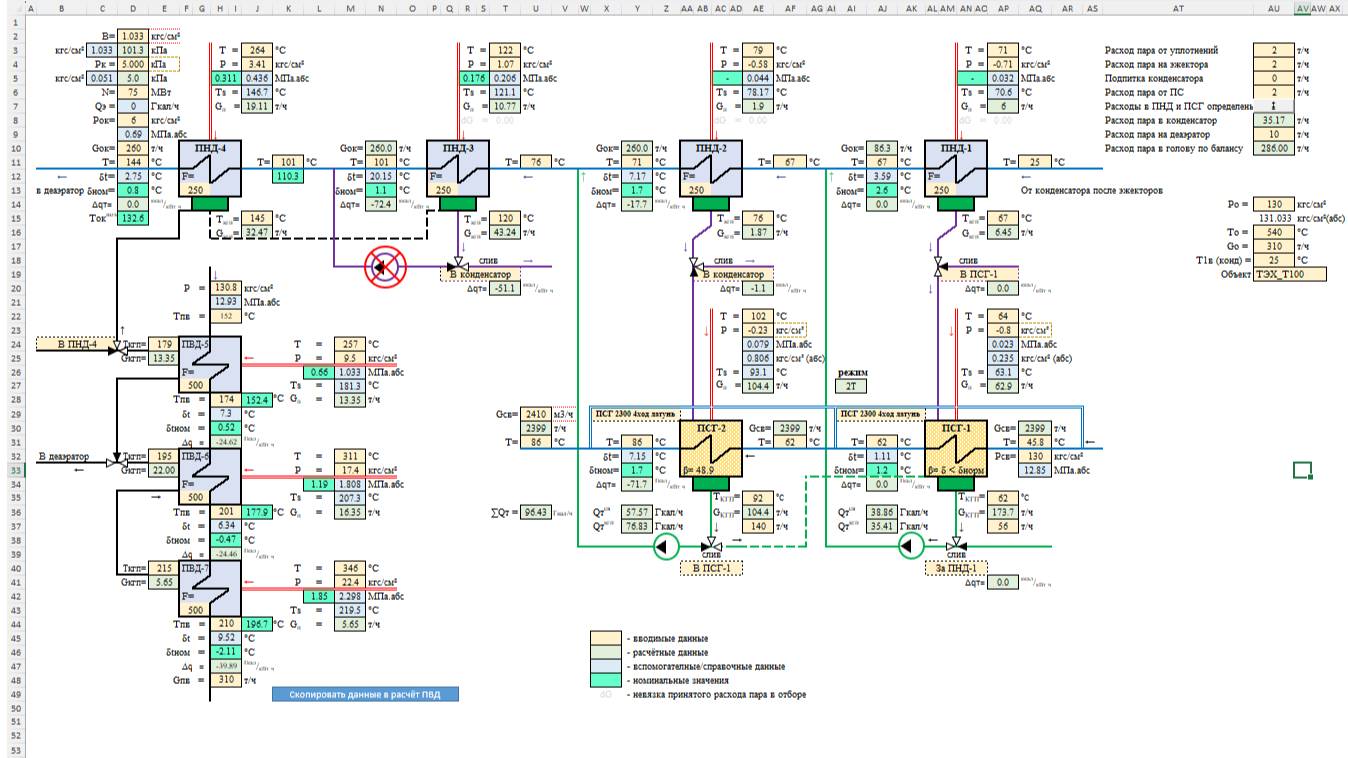Click the valve next to 'За ПНД-1' label

pos(956,546)
